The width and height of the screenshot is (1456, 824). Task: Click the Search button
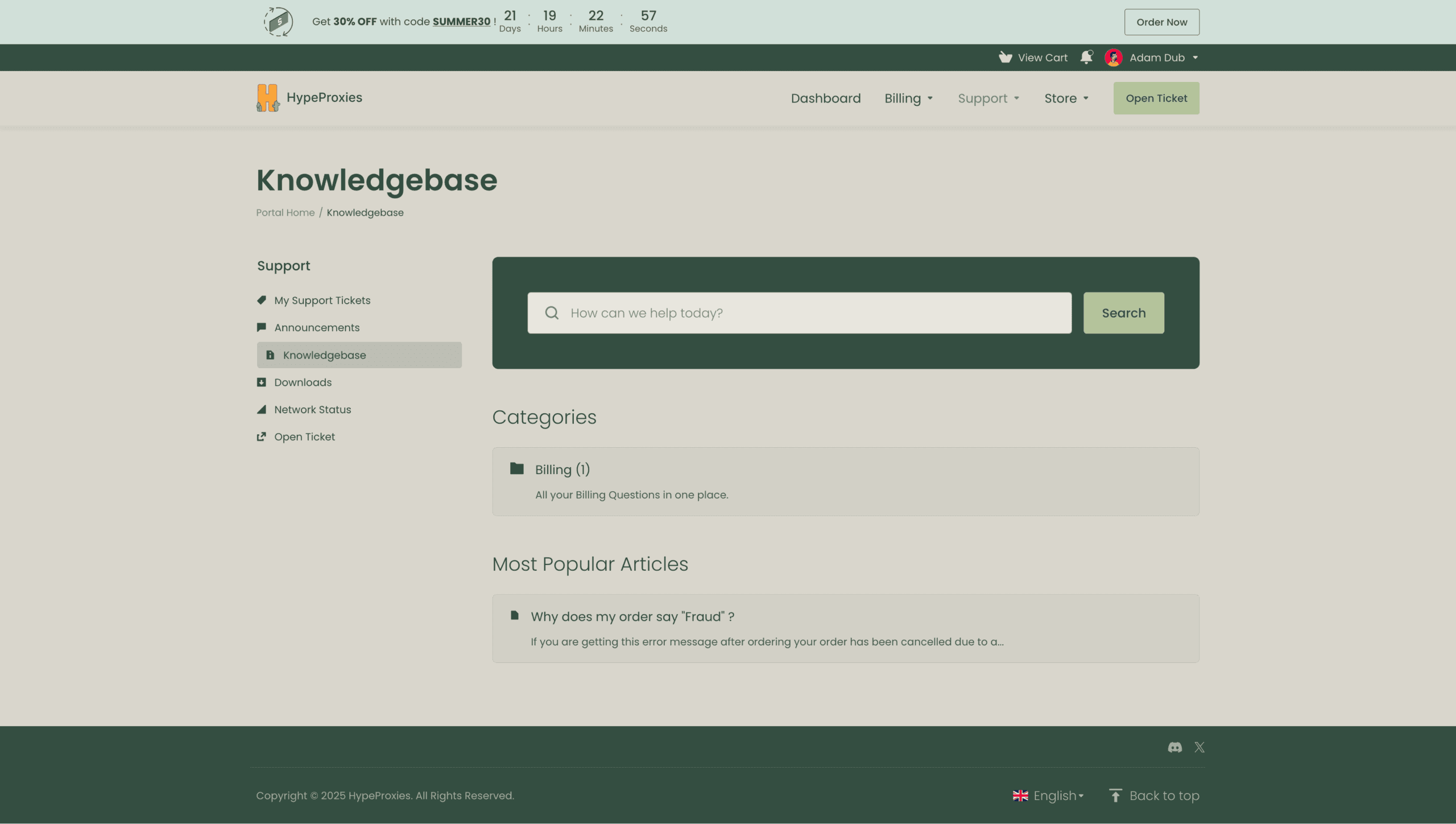(1123, 313)
